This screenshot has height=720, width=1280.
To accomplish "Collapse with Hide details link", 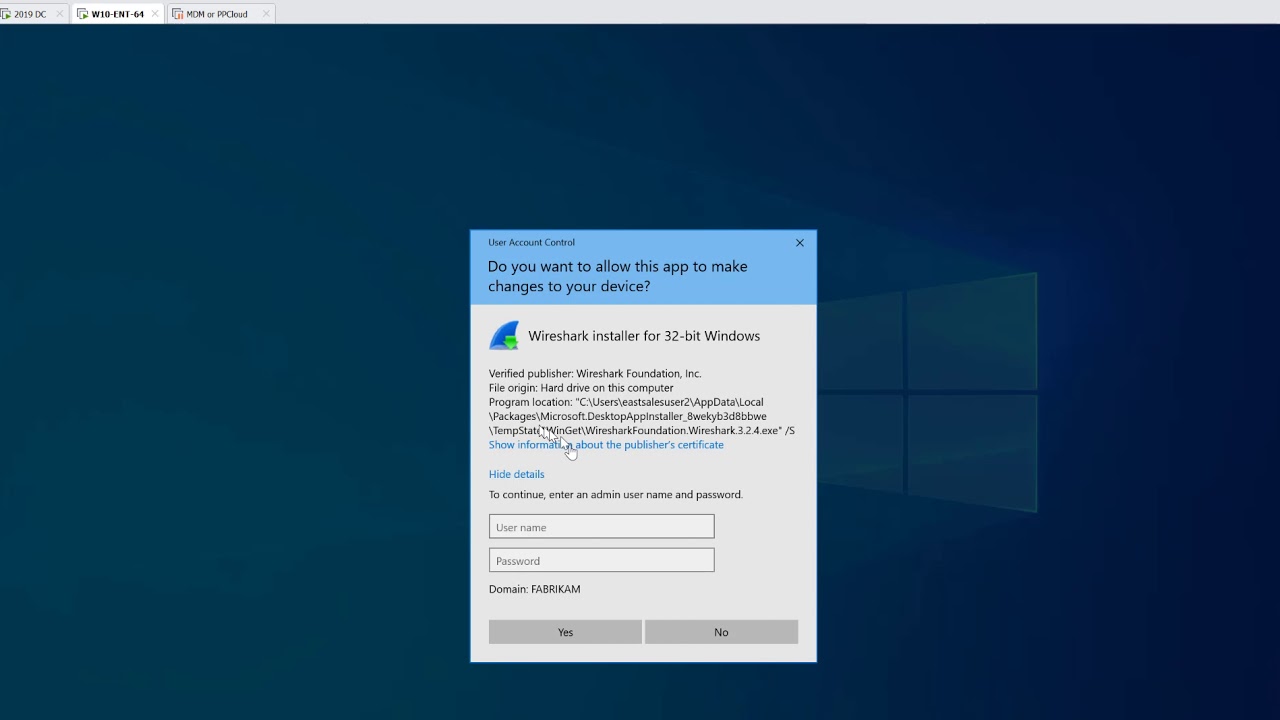I will (517, 474).
